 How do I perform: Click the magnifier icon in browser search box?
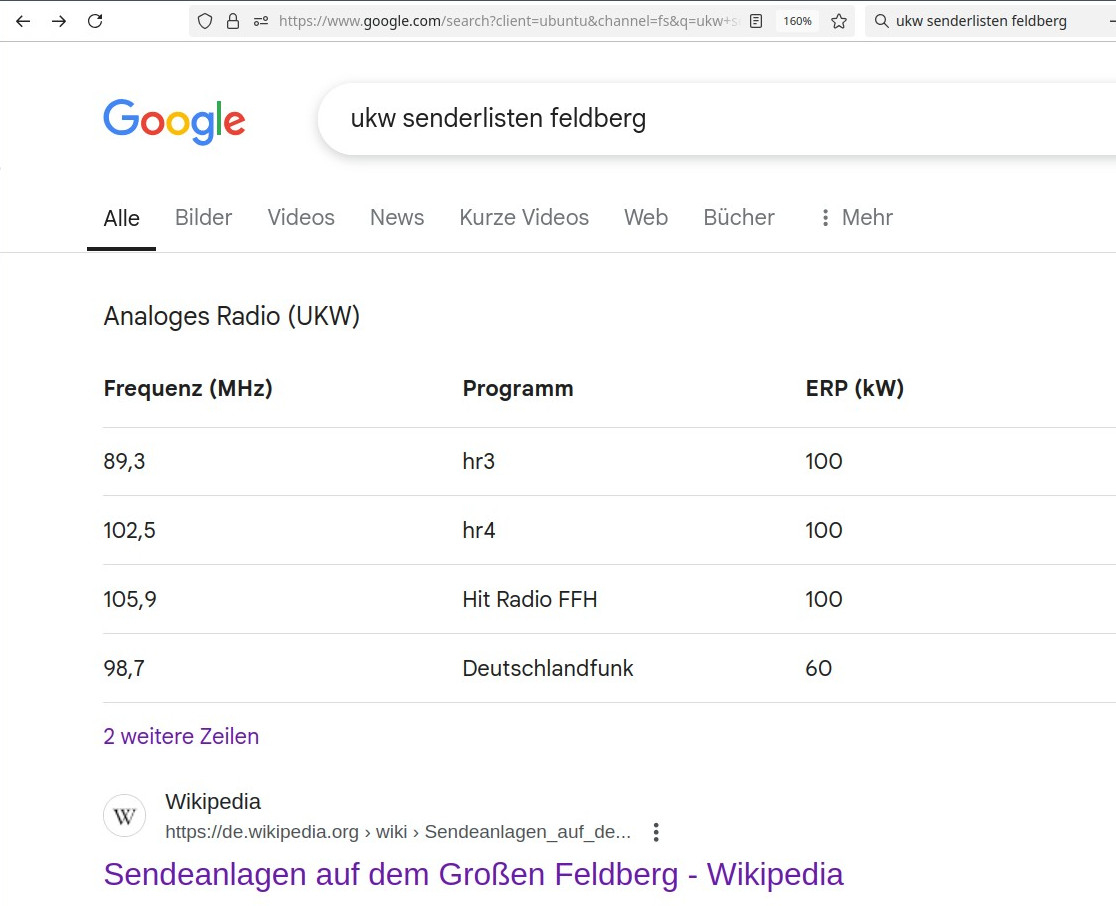coord(881,21)
